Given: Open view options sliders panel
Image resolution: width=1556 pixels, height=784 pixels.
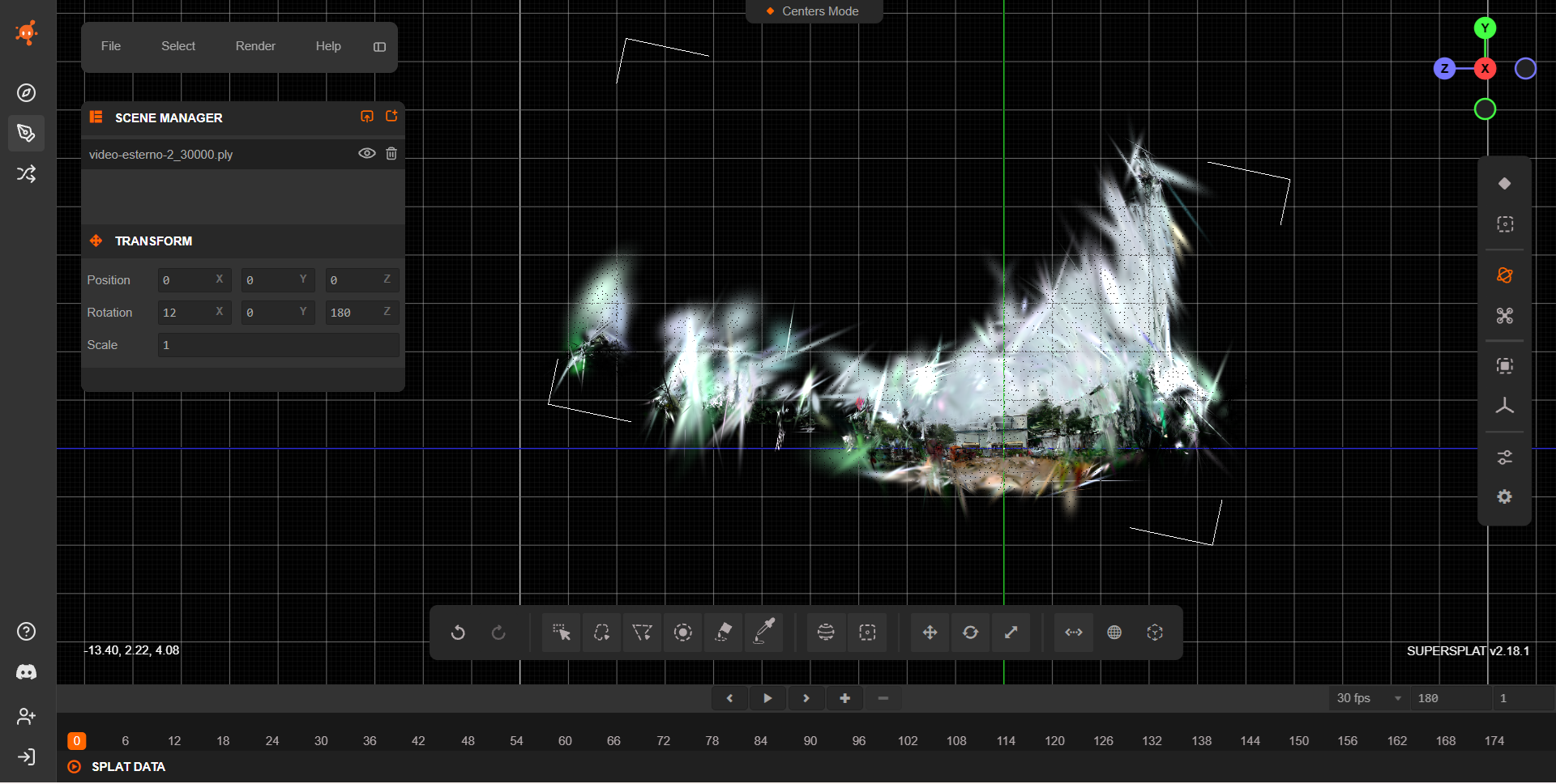Looking at the screenshot, I should pos(1505,458).
